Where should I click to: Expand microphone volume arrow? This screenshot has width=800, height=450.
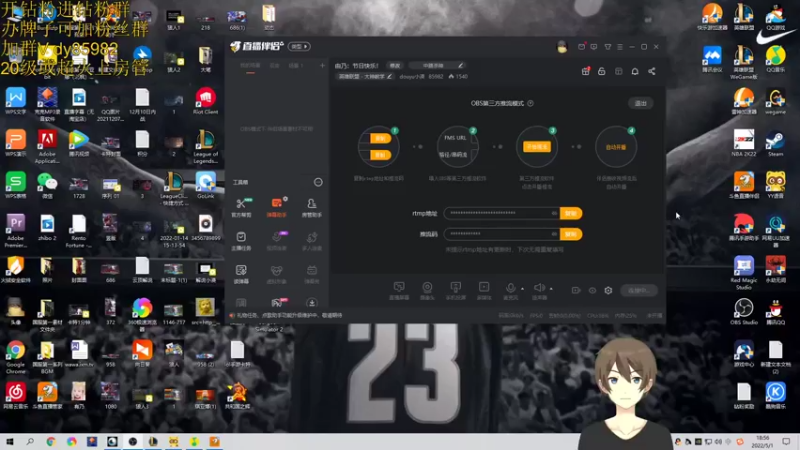coord(522,289)
